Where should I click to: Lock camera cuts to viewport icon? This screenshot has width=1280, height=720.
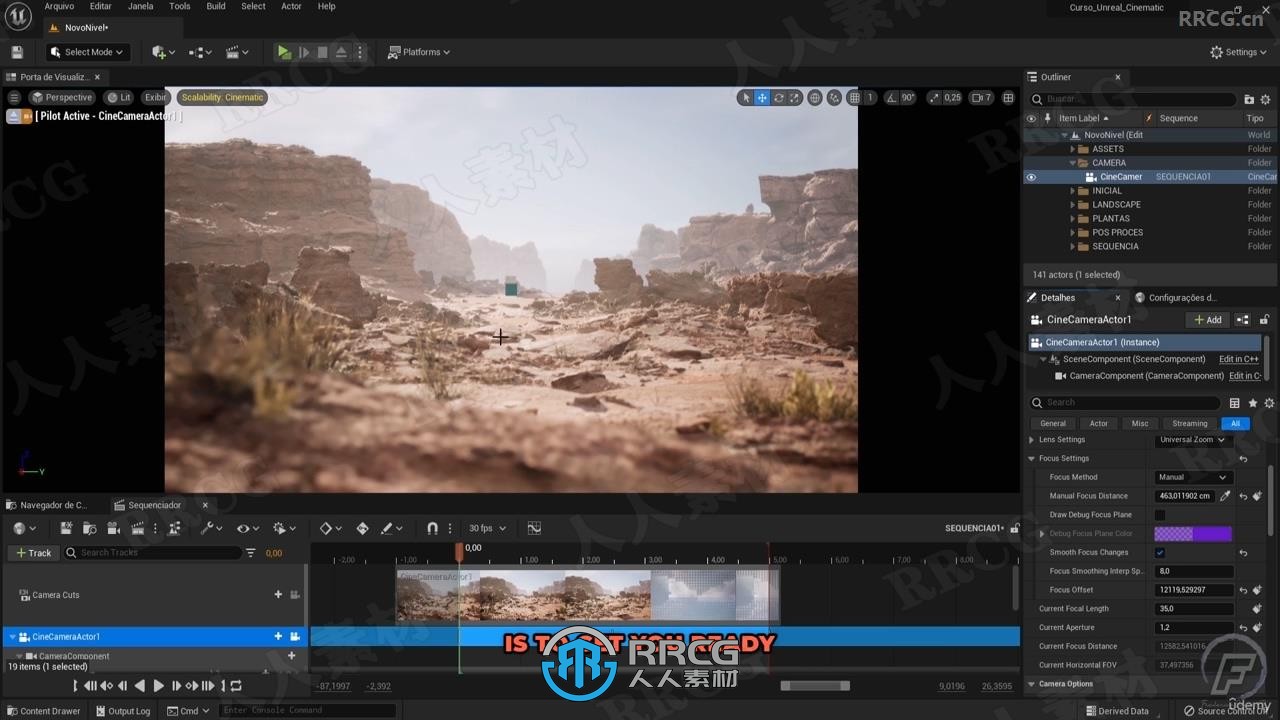[x=295, y=595]
